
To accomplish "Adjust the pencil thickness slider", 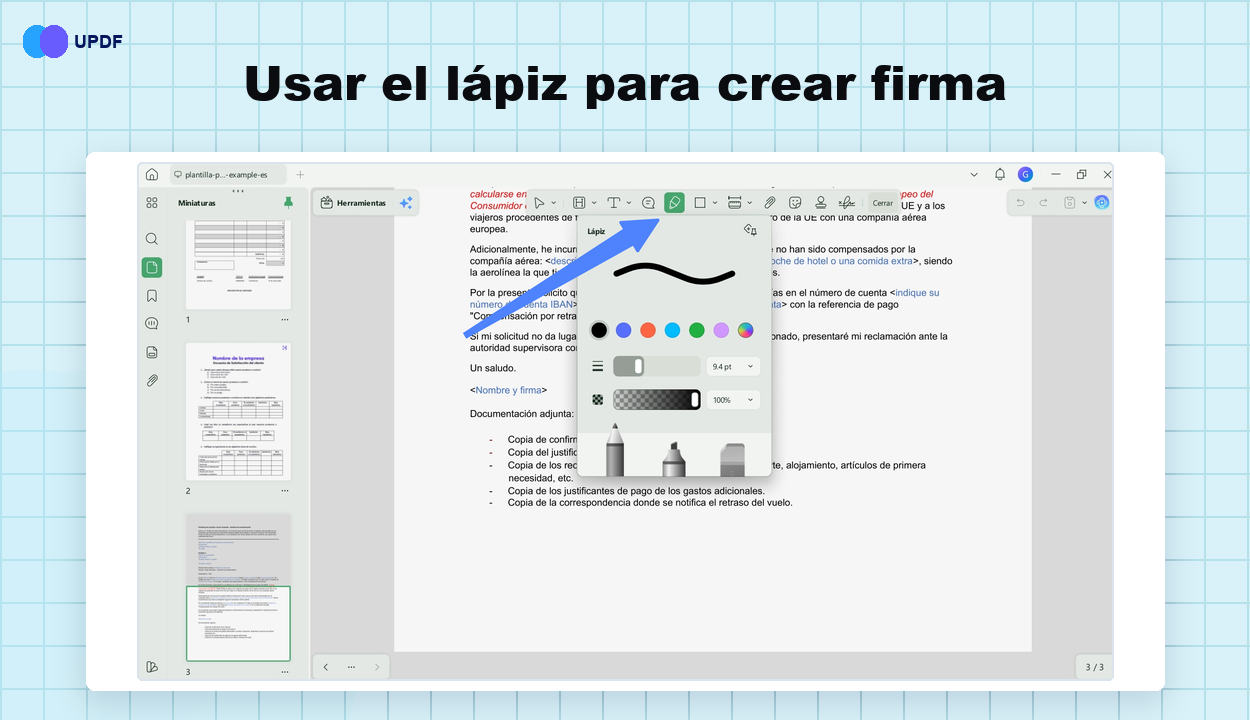I will coord(657,367).
